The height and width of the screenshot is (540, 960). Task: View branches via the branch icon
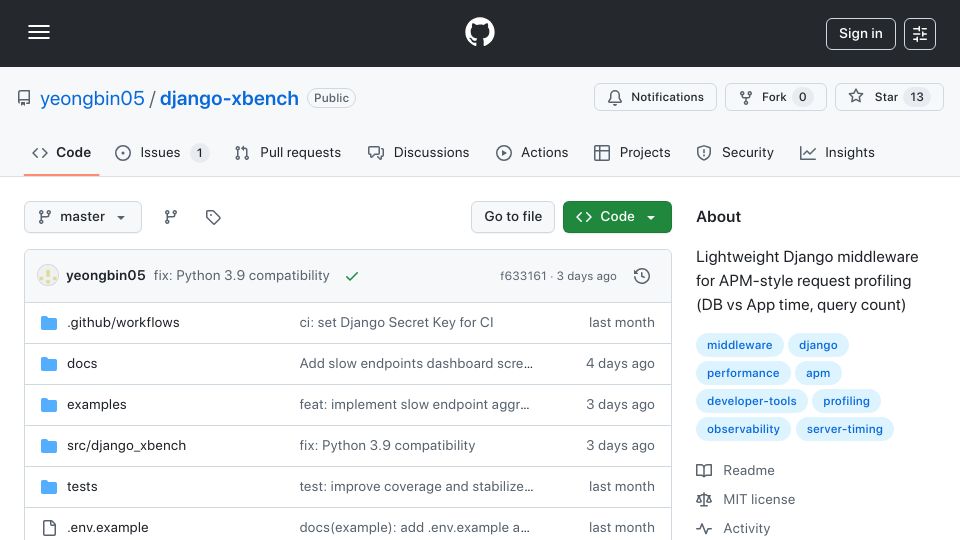tap(171, 217)
